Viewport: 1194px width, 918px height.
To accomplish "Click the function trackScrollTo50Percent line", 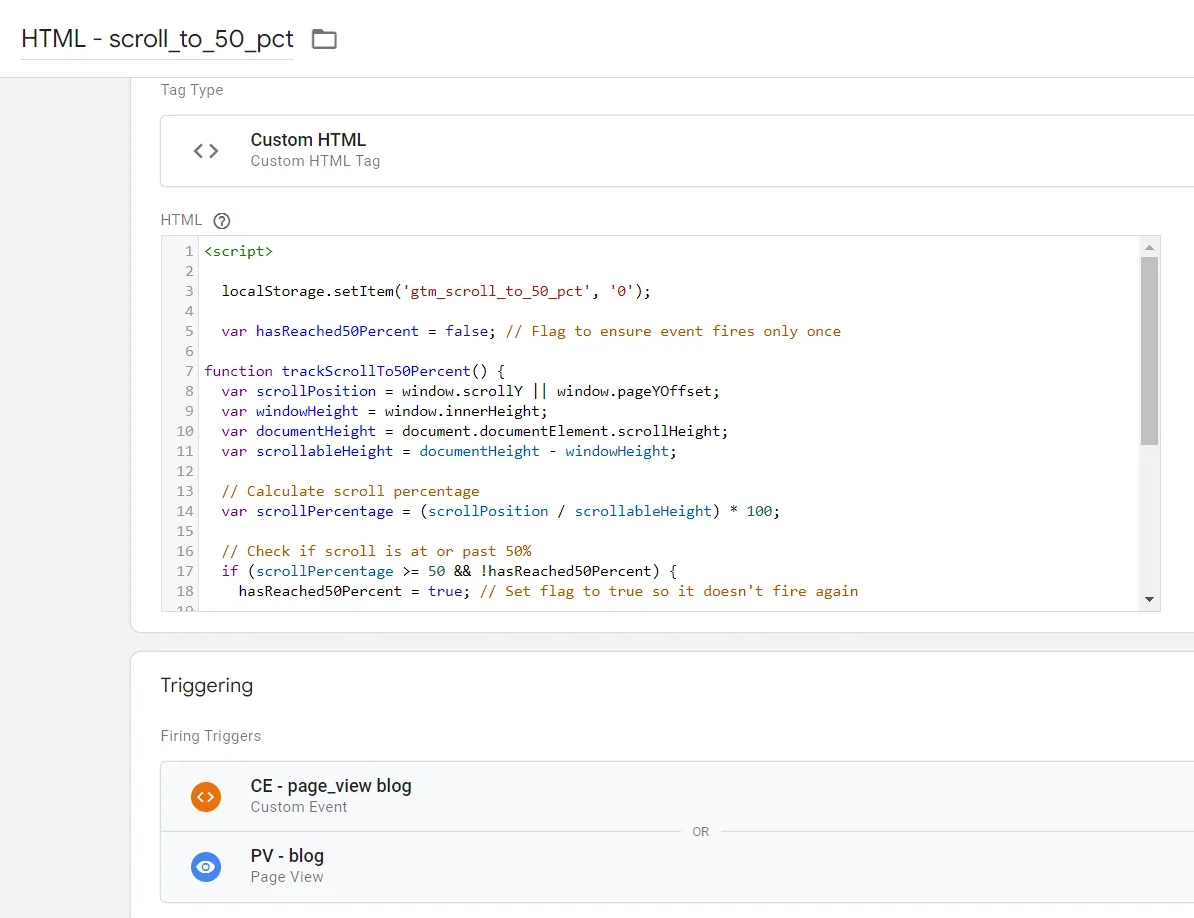I will 354,371.
